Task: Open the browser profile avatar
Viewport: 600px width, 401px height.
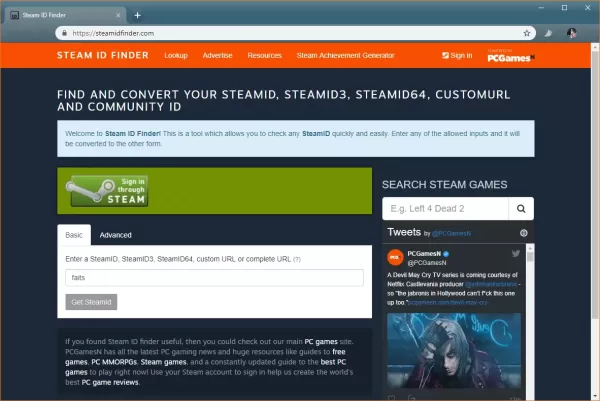Action: click(572, 33)
